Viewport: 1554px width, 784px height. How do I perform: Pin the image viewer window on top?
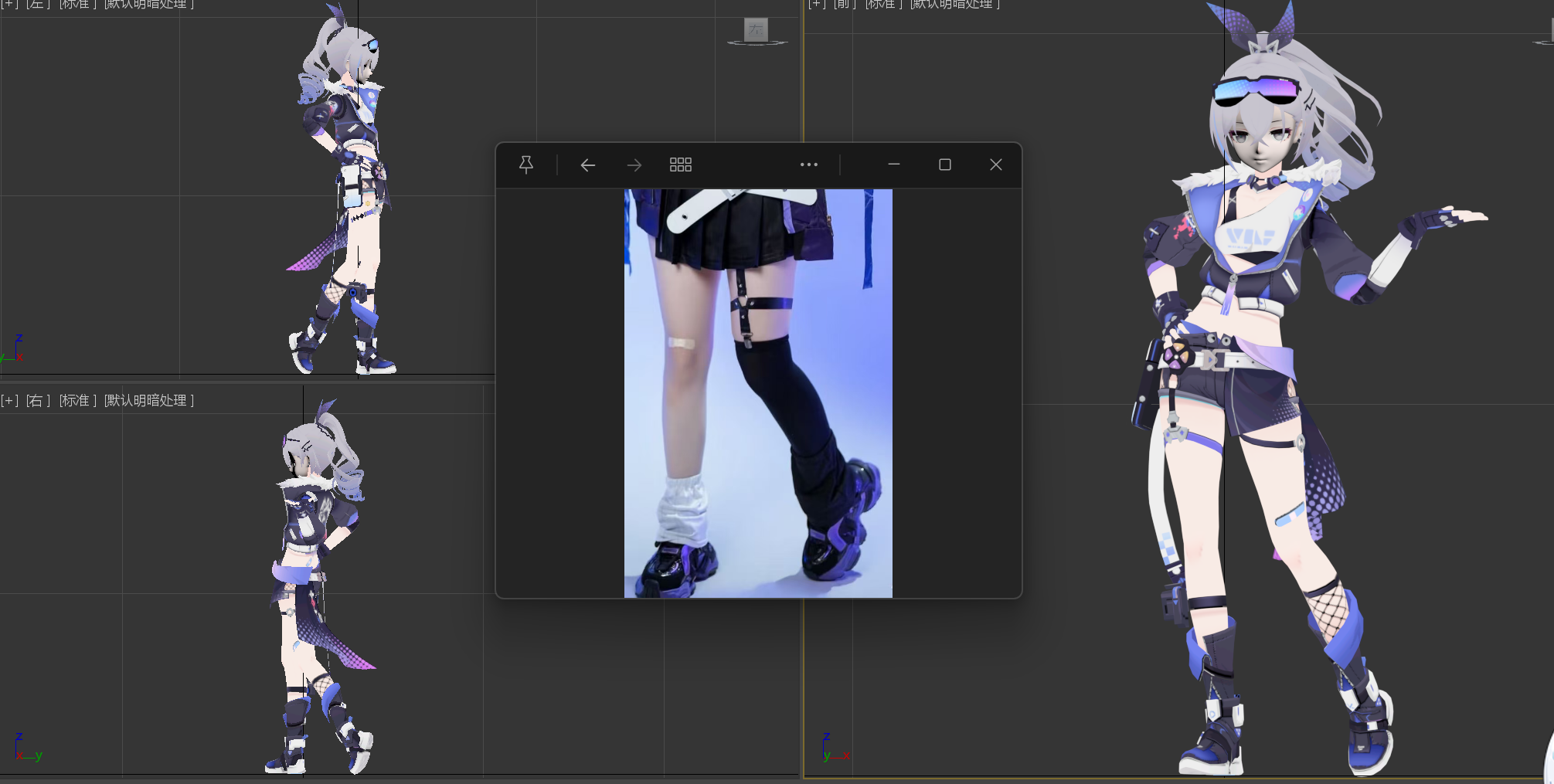pyautogui.click(x=526, y=165)
